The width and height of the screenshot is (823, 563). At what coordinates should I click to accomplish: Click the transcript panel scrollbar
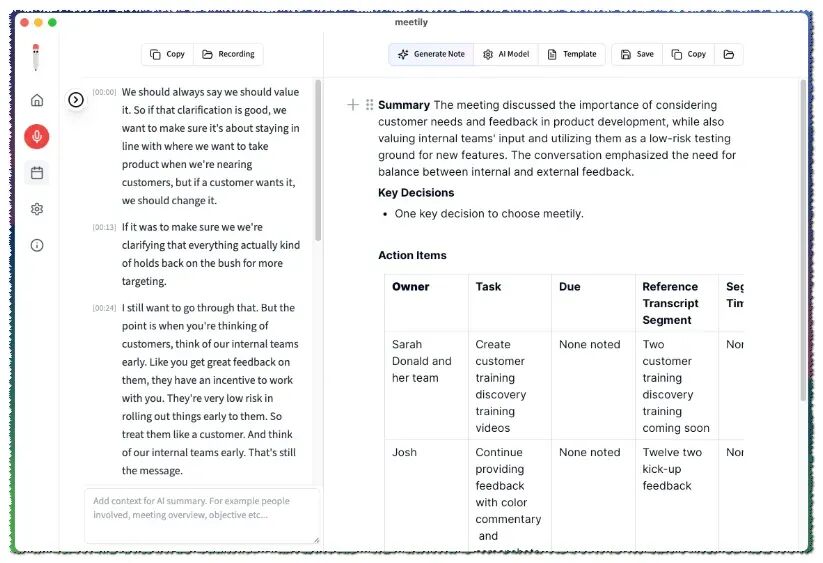tap(318, 161)
